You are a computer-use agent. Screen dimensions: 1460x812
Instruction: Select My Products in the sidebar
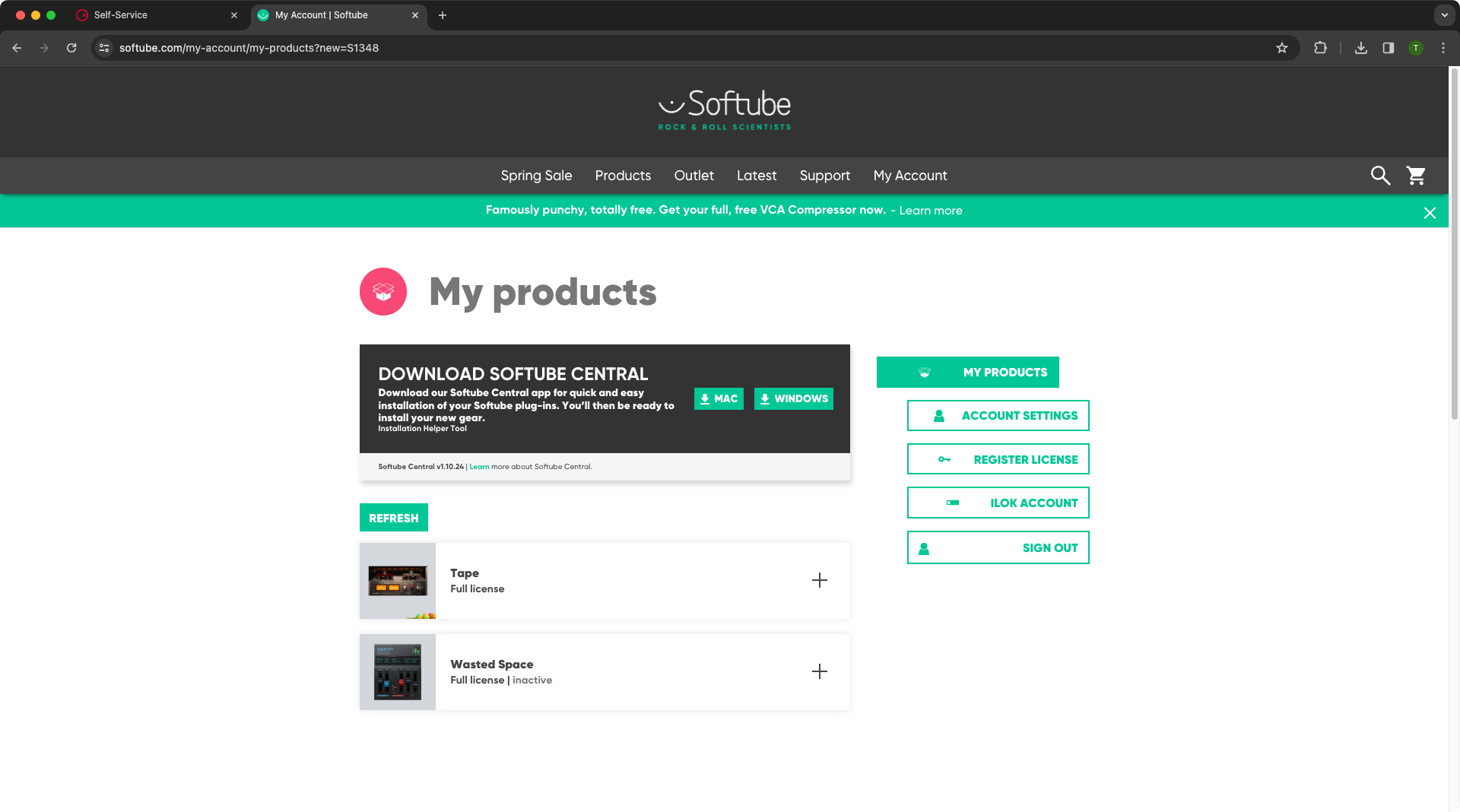[x=967, y=373]
